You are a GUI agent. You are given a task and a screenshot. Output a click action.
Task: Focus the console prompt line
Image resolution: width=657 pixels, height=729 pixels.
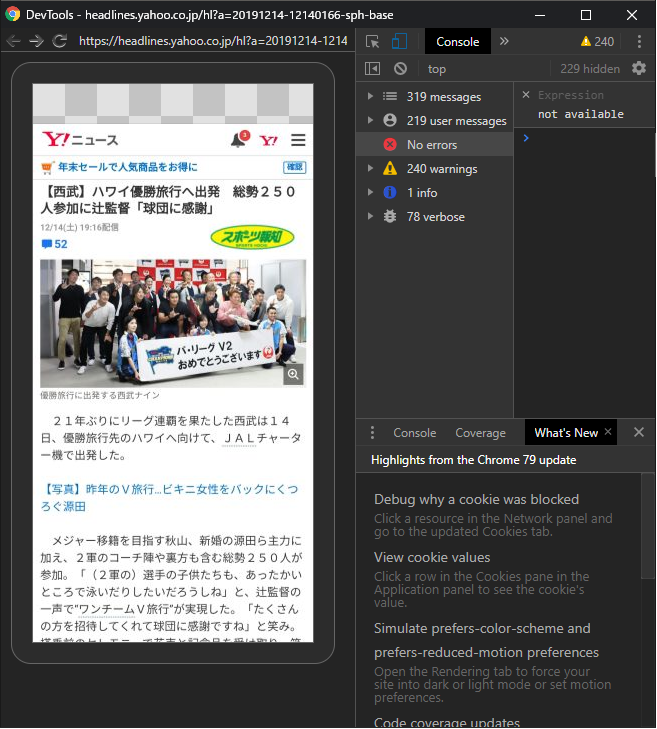(x=588, y=138)
